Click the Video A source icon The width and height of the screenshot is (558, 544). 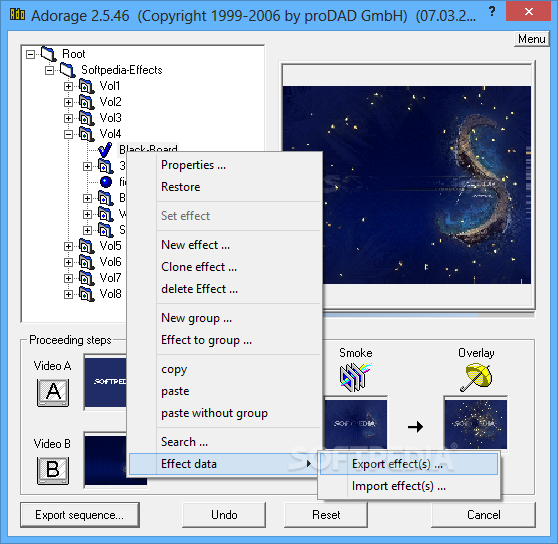click(x=53, y=392)
